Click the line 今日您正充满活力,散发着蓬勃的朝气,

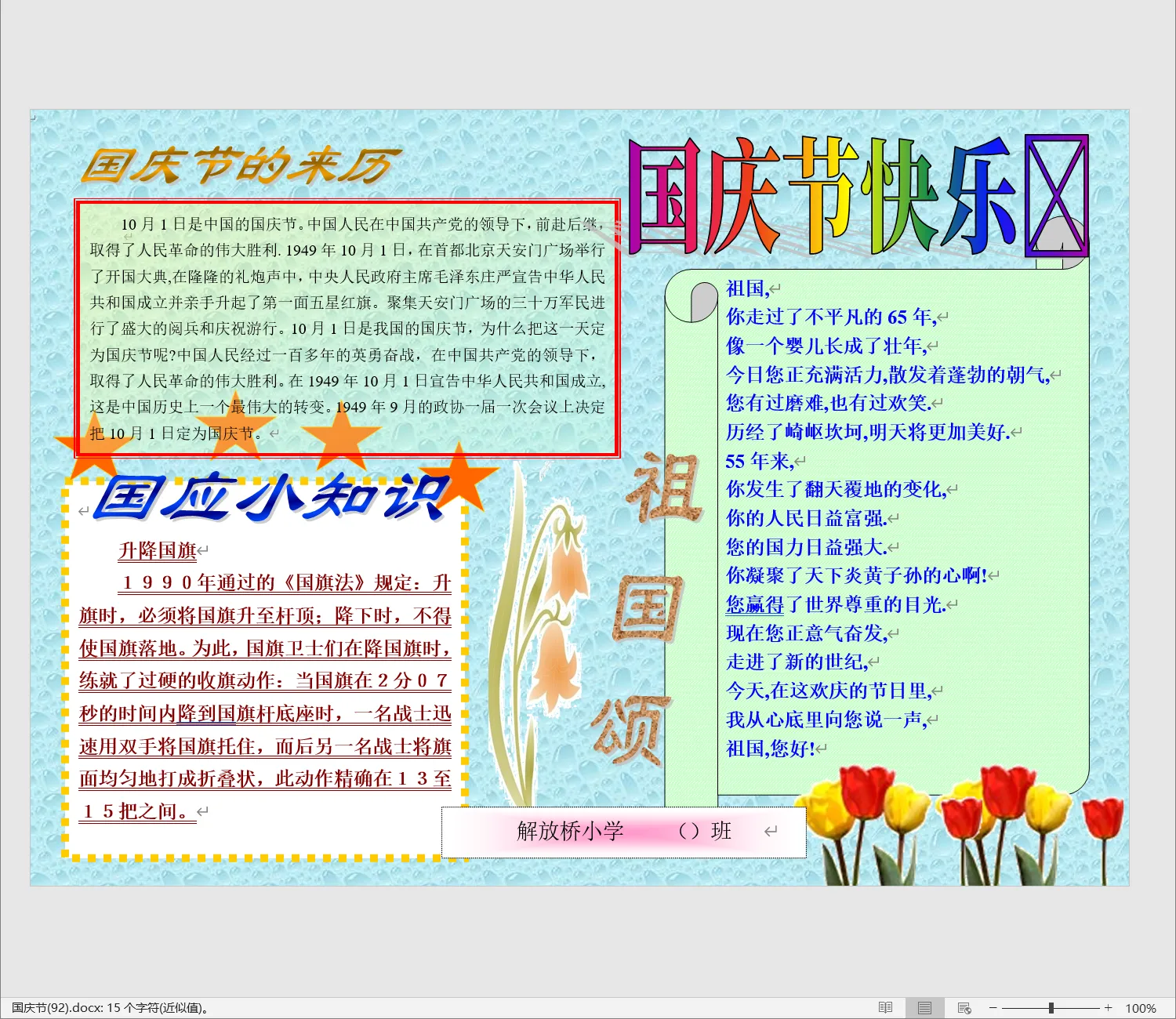(x=888, y=375)
